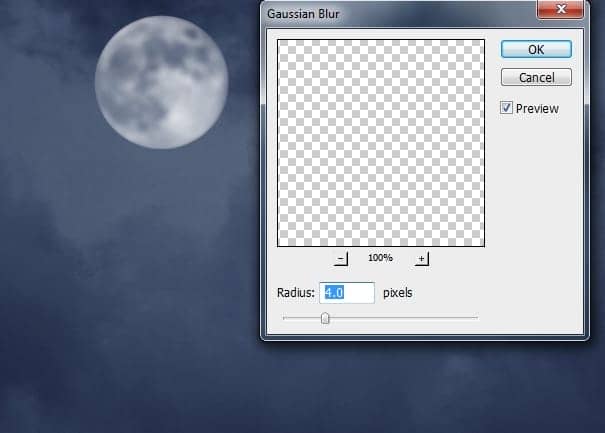The image size is (605, 433).
Task: Click the moon in the canvas image
Action: pyautogui.click(x=161, y=82)
